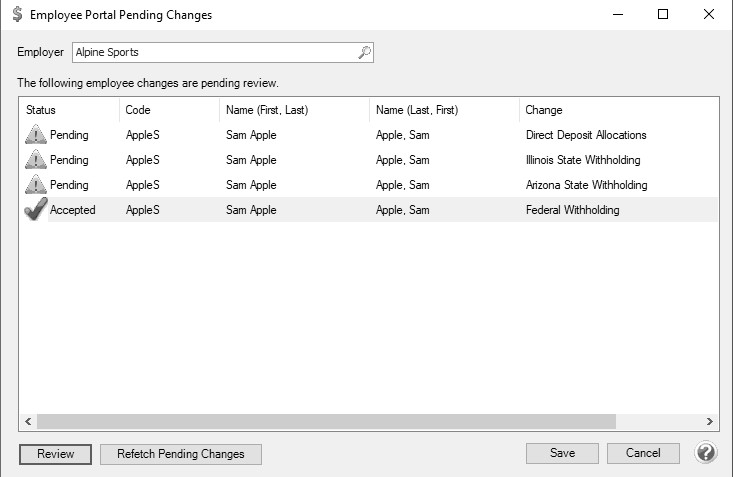
Task: Click the horizontal scrollbar left arrow
Action: [28, 421]
